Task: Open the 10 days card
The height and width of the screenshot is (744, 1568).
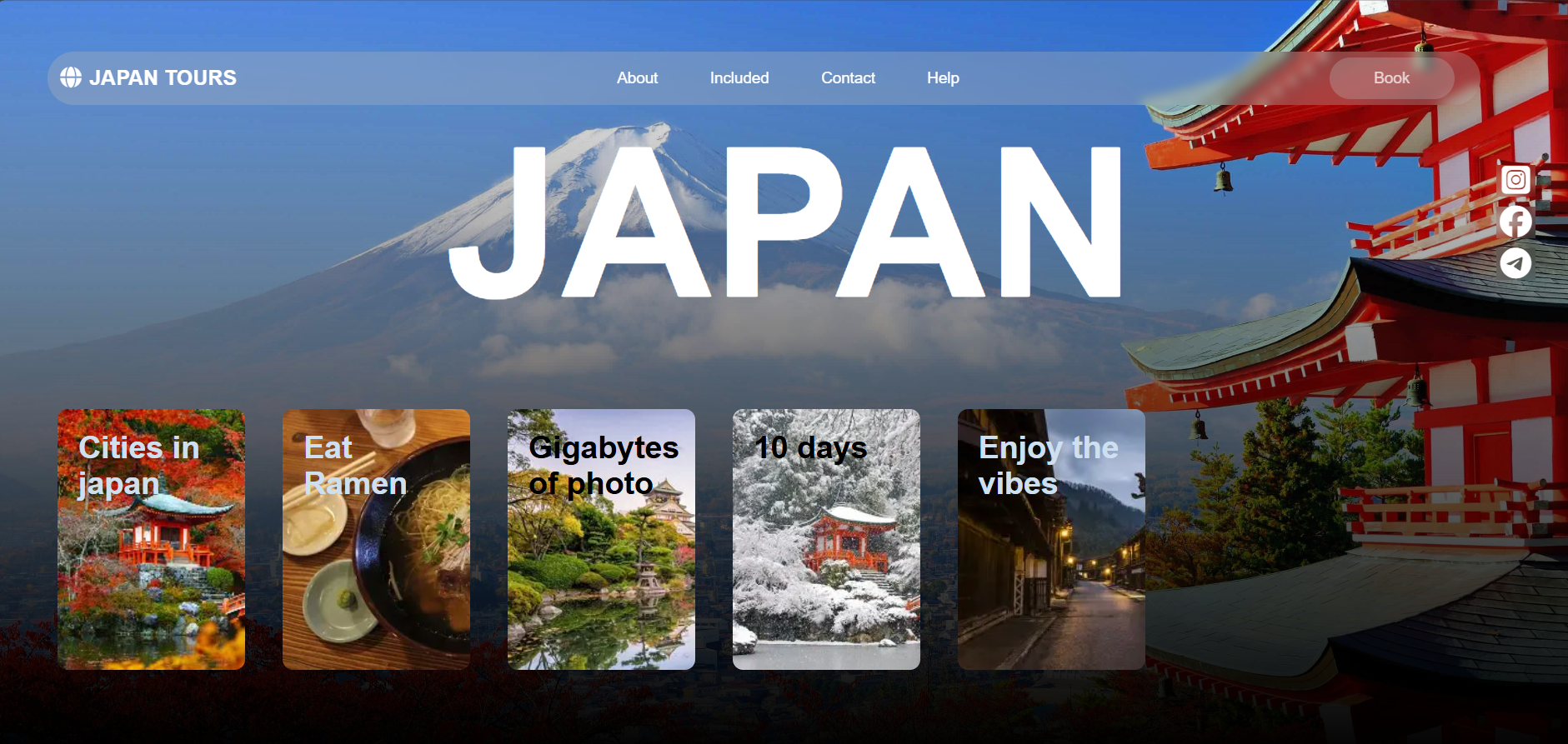Action: coord(826,539)
